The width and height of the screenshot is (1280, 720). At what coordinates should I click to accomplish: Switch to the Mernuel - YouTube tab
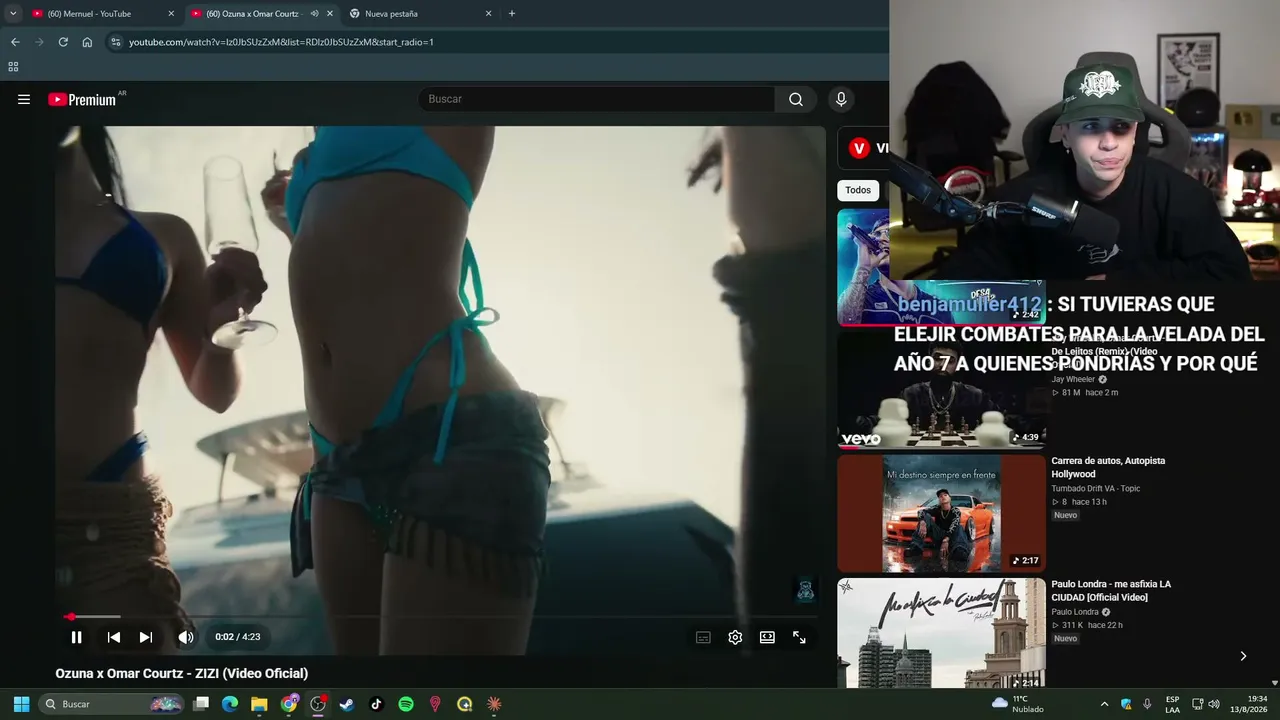pos(103,14)
